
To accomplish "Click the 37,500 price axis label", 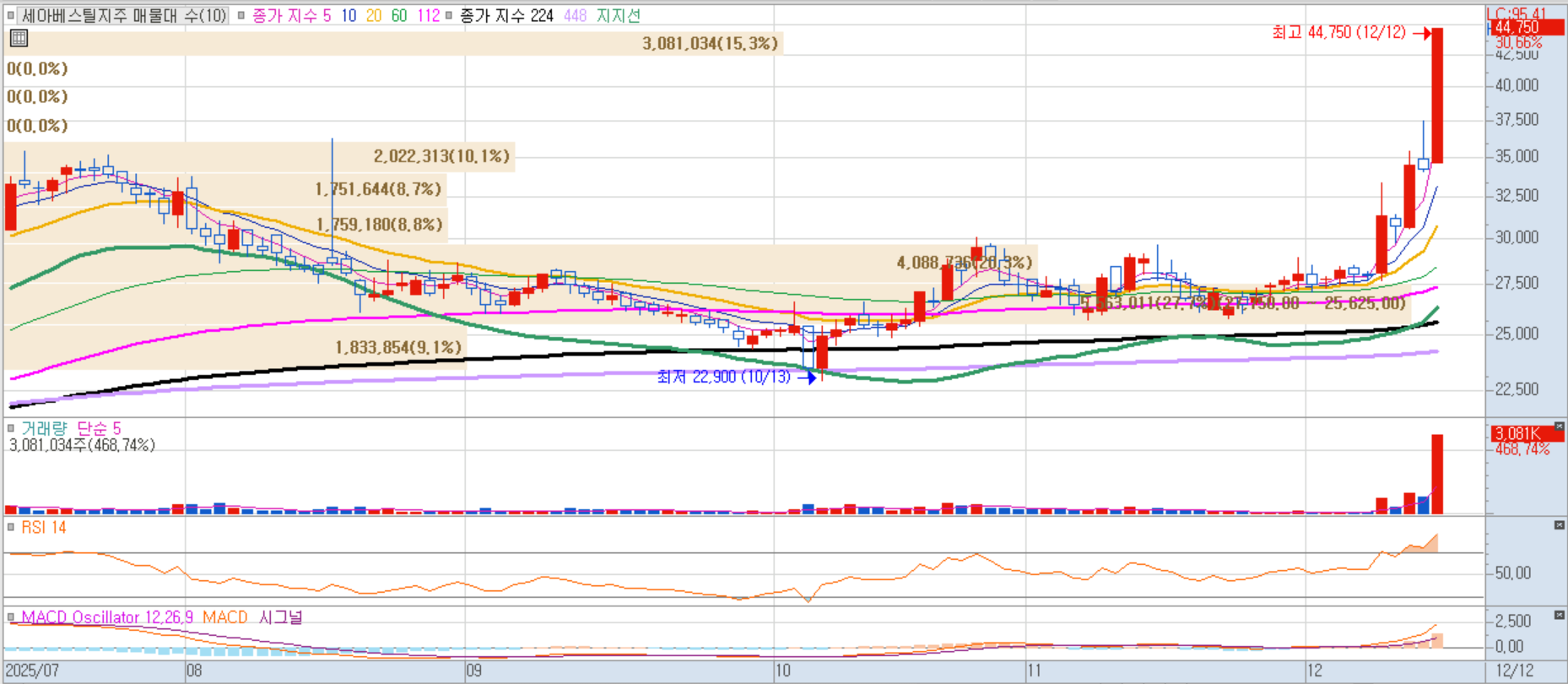I will 1517,120.
